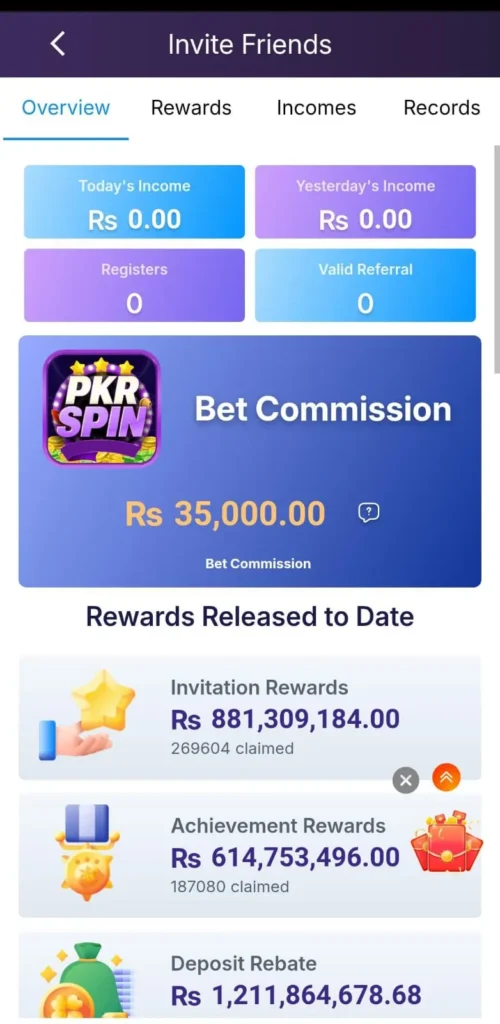Viewport: 500px width, 1024px height.
Task: Tap the Yesterday's Income card
Action: (366, 202)
